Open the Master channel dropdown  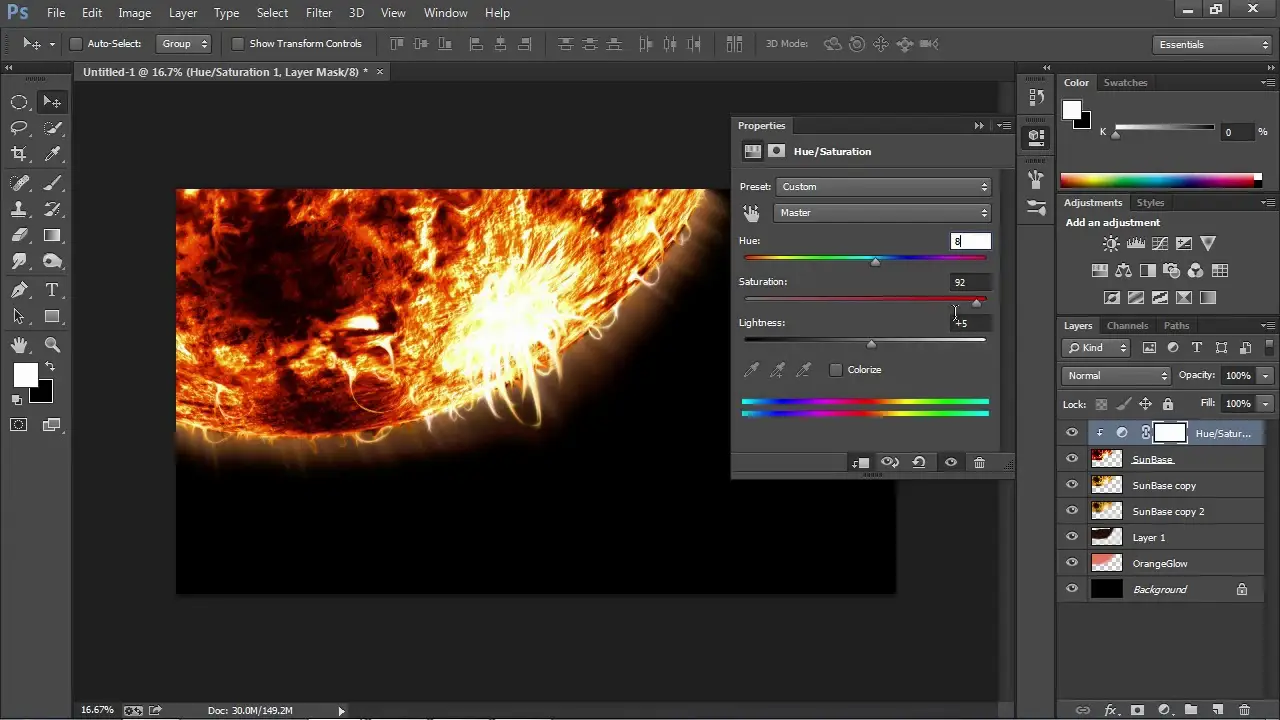(883, 213)
